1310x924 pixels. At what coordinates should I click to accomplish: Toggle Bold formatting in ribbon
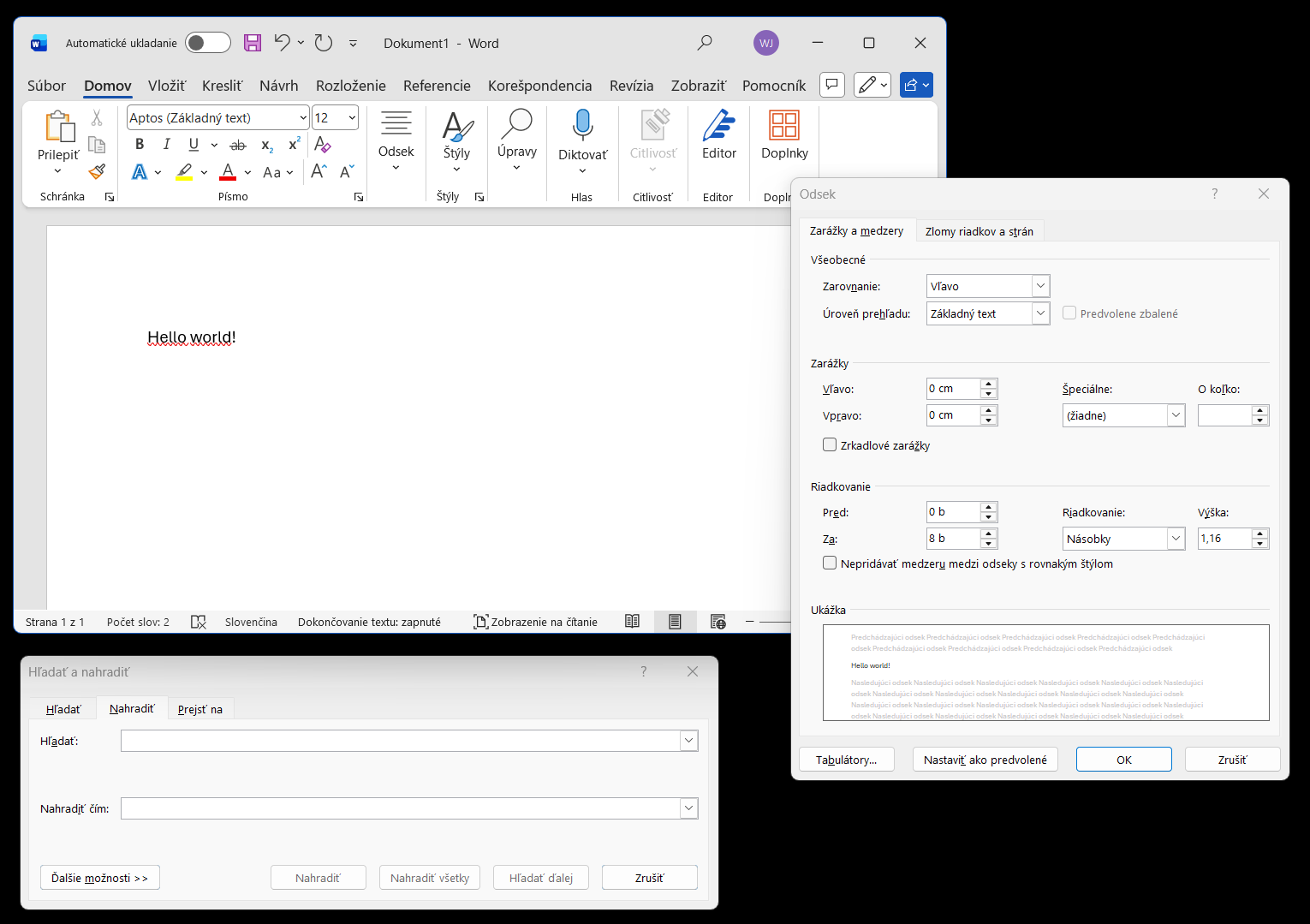[x=140, y=144]
